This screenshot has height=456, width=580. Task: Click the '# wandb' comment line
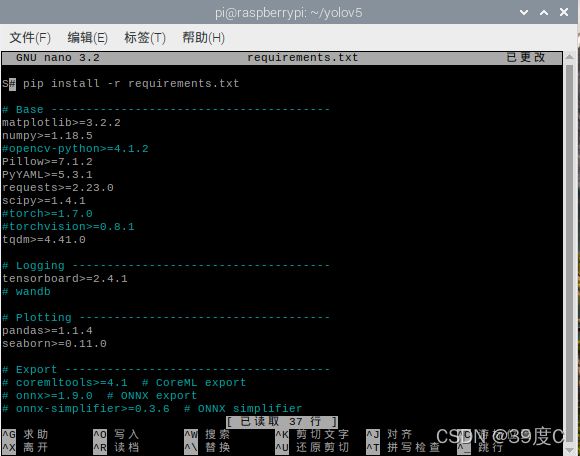26,291
